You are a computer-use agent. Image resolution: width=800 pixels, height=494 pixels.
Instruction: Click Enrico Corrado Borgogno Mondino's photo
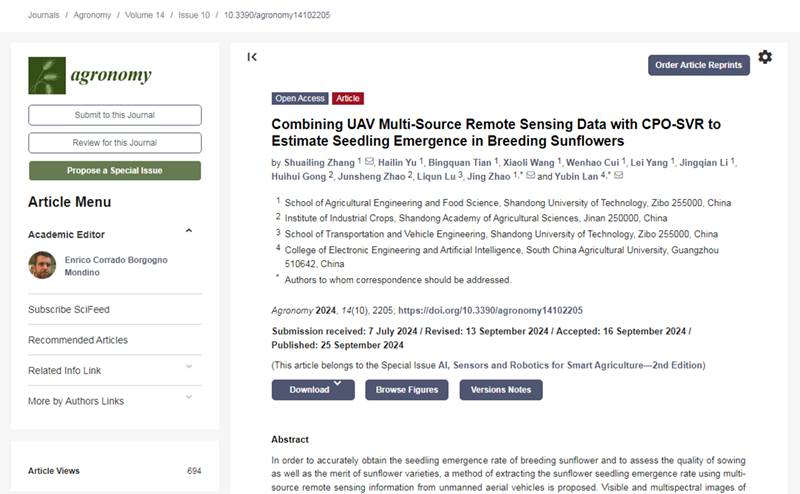point(41,265)
